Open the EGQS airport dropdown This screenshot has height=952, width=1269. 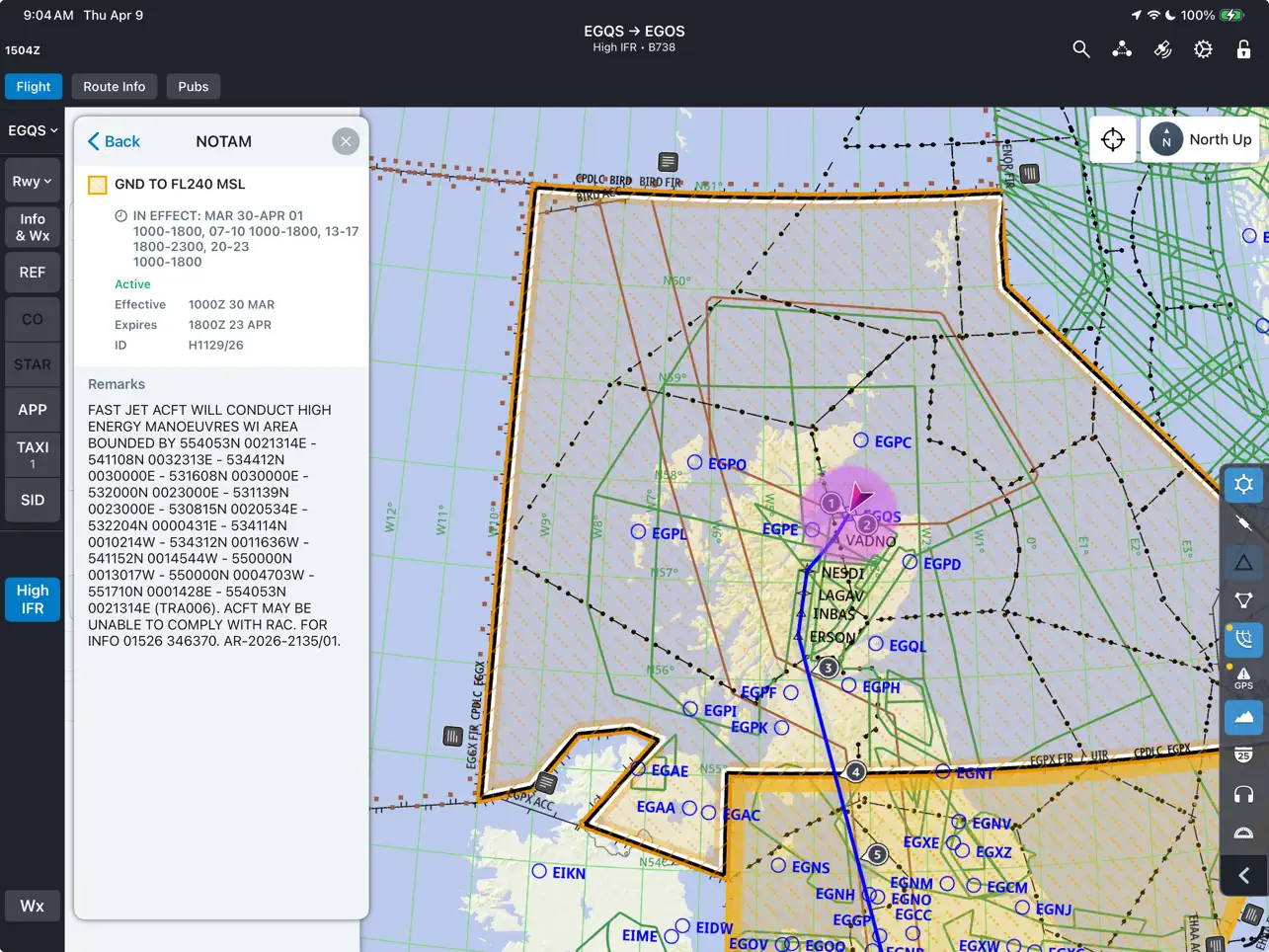pos(33,130)
